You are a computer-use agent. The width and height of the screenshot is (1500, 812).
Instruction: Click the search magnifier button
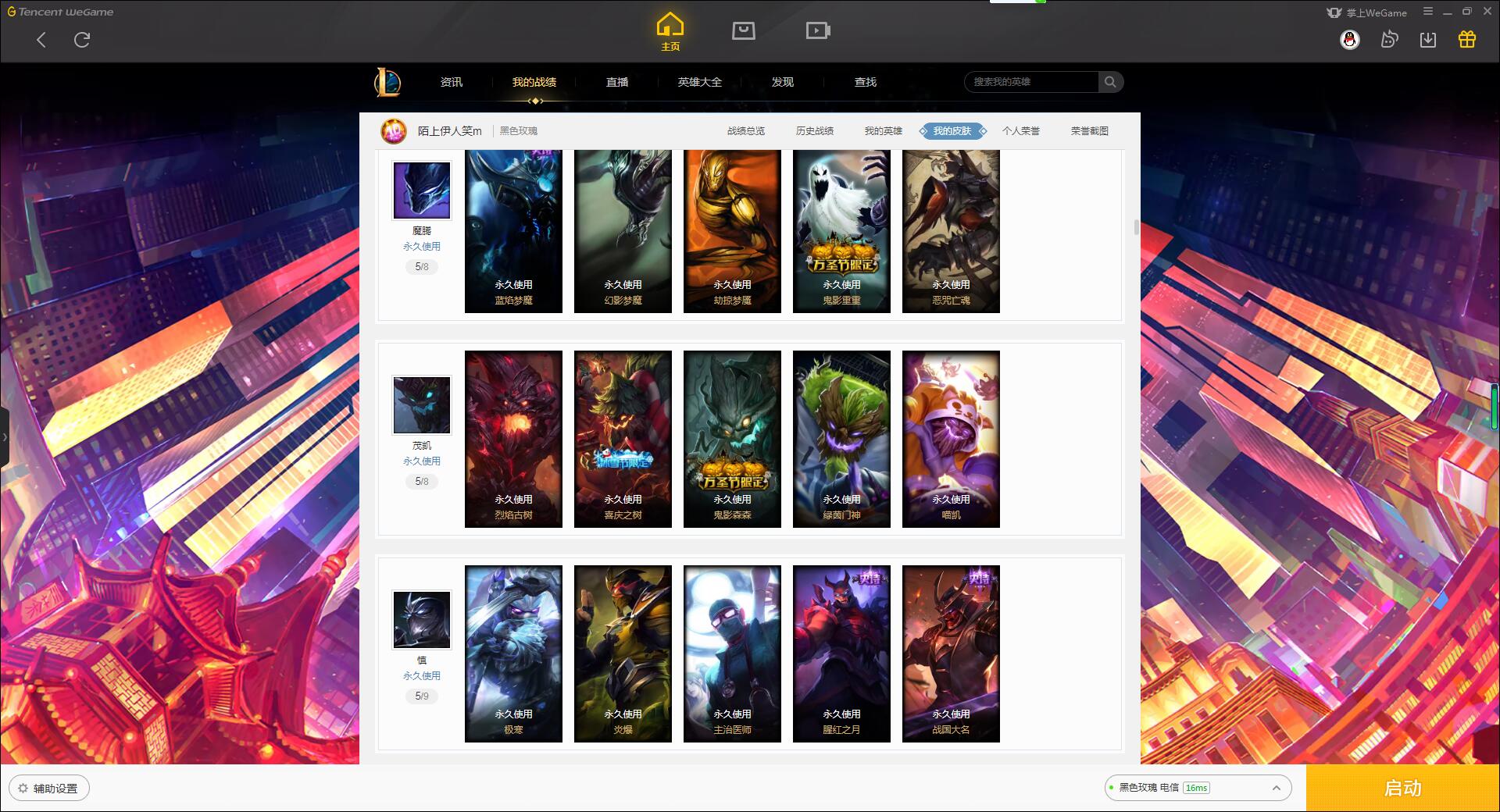(1110, 82)
